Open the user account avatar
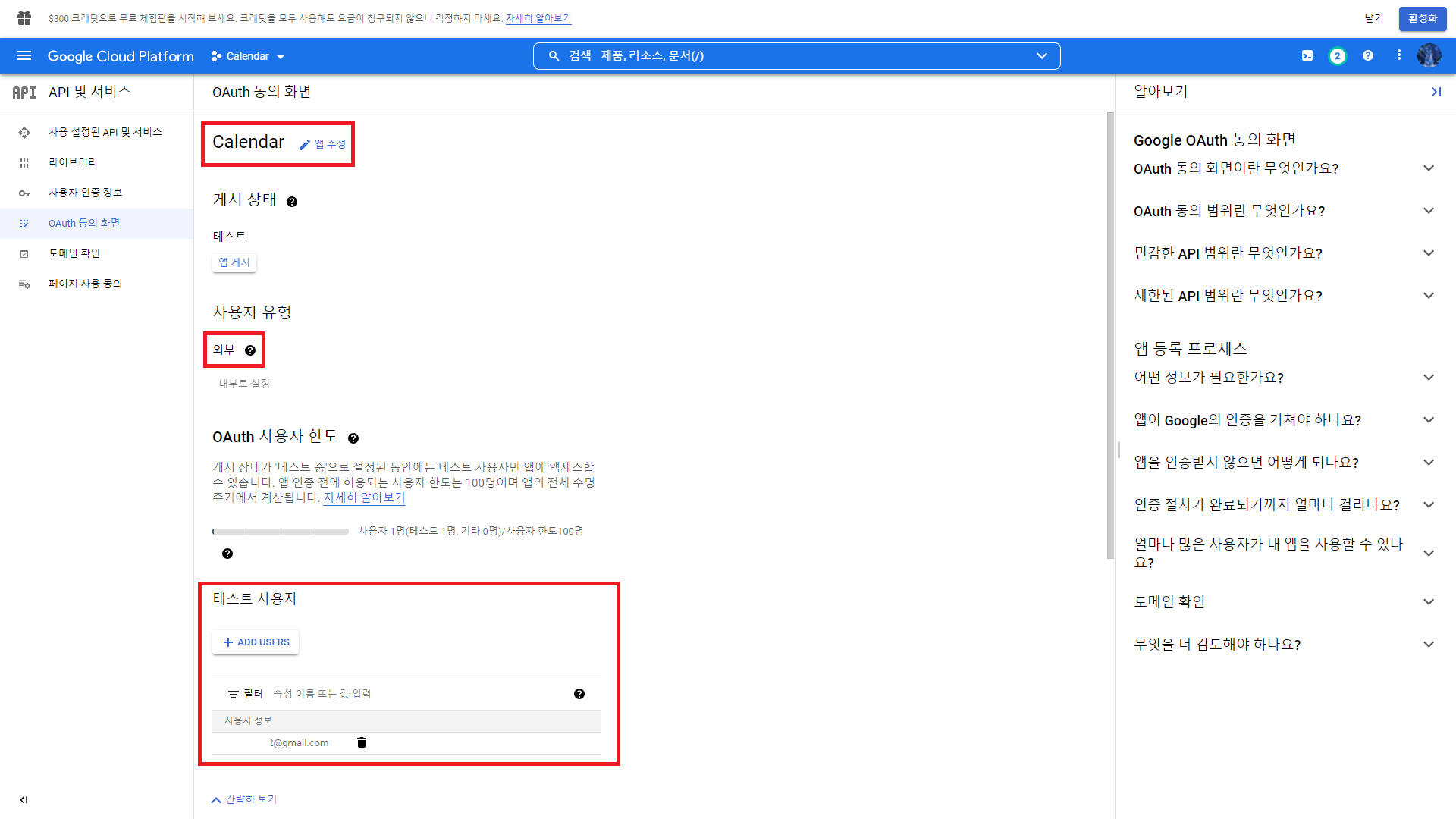Screen dimensions: 1456x819 pos(1429,56)
